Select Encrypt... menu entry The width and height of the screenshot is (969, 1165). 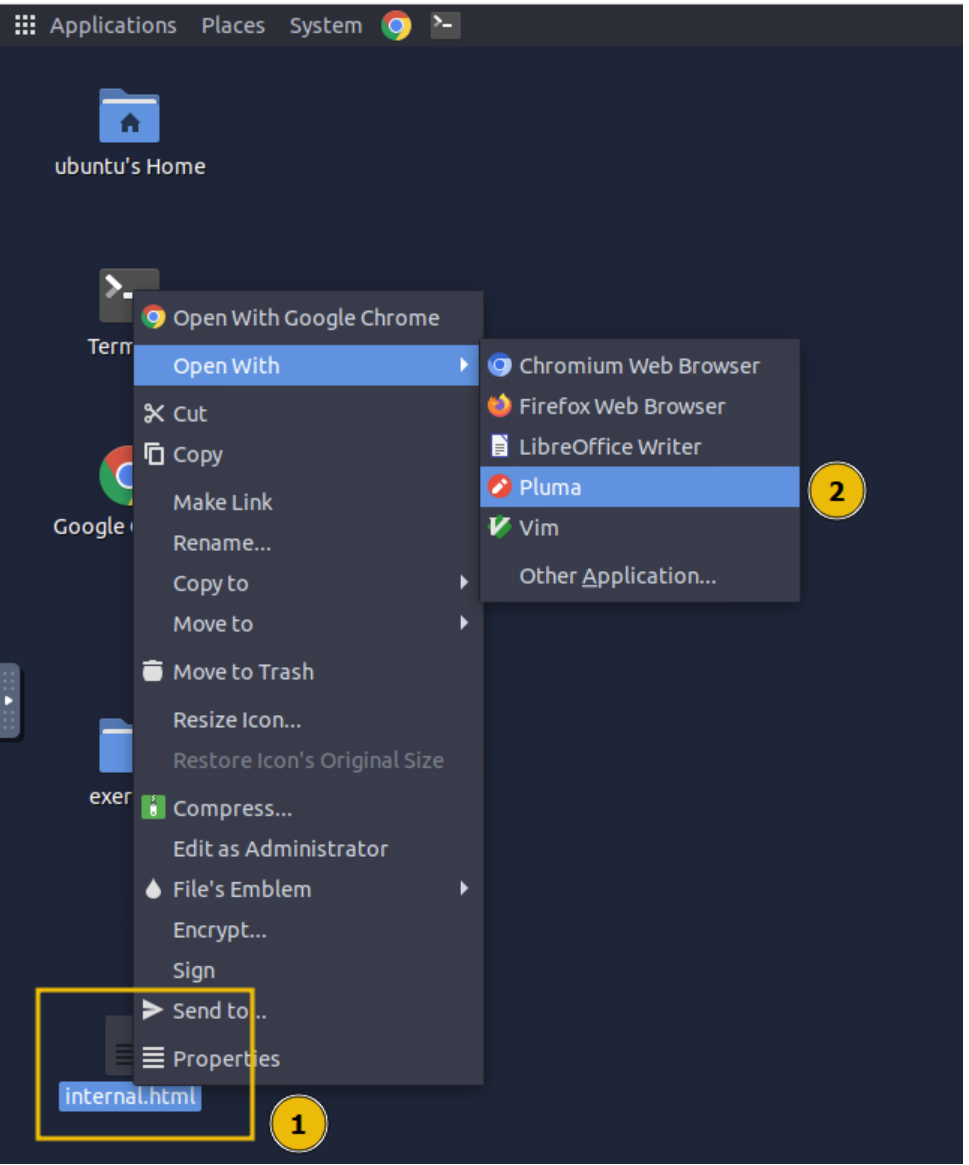(x=308, y=929)
